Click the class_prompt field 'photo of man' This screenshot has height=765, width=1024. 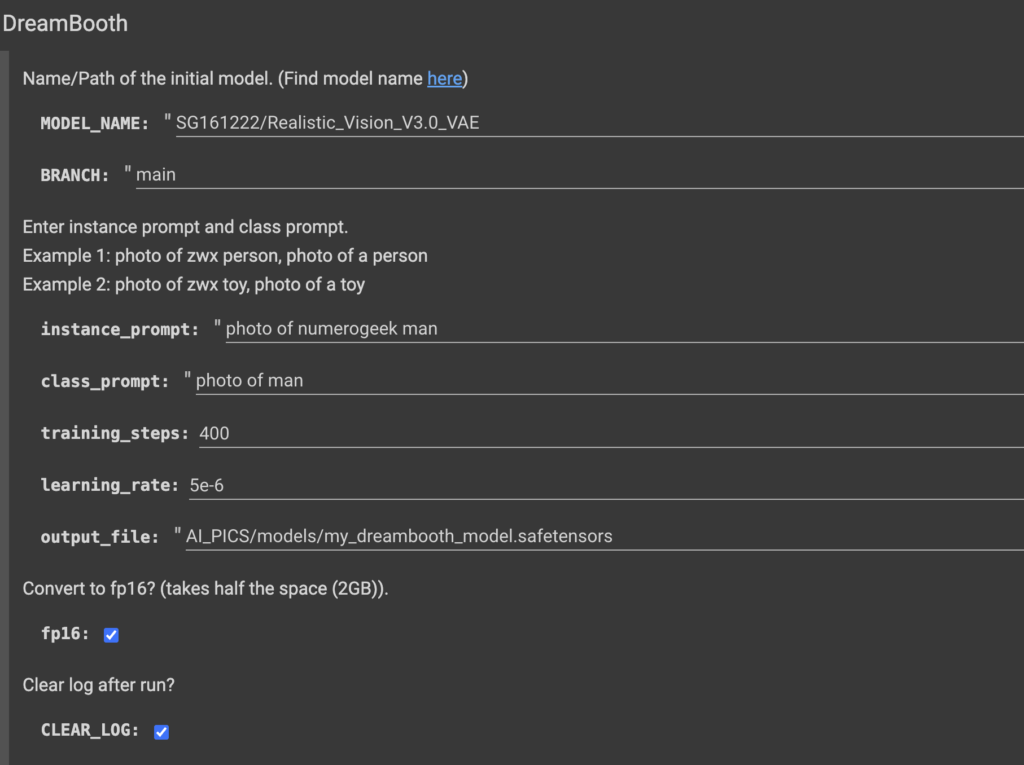610,381
